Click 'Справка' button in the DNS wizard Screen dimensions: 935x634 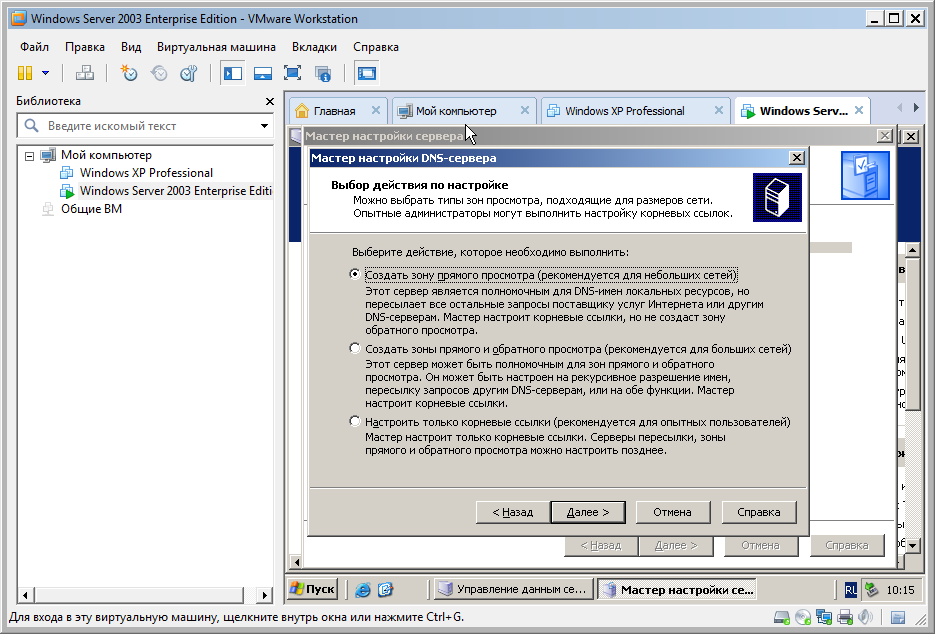(758, 512)
